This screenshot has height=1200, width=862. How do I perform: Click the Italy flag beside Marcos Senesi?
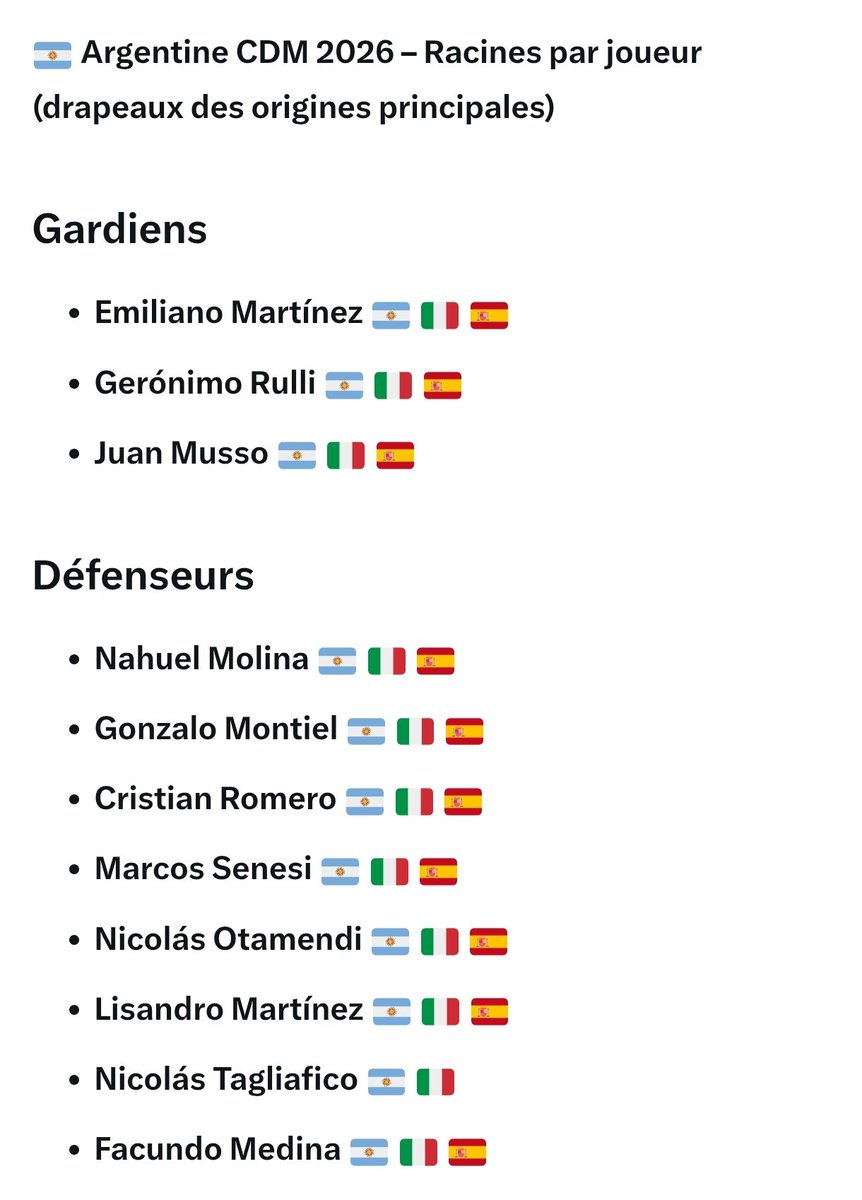click(389, 871)
